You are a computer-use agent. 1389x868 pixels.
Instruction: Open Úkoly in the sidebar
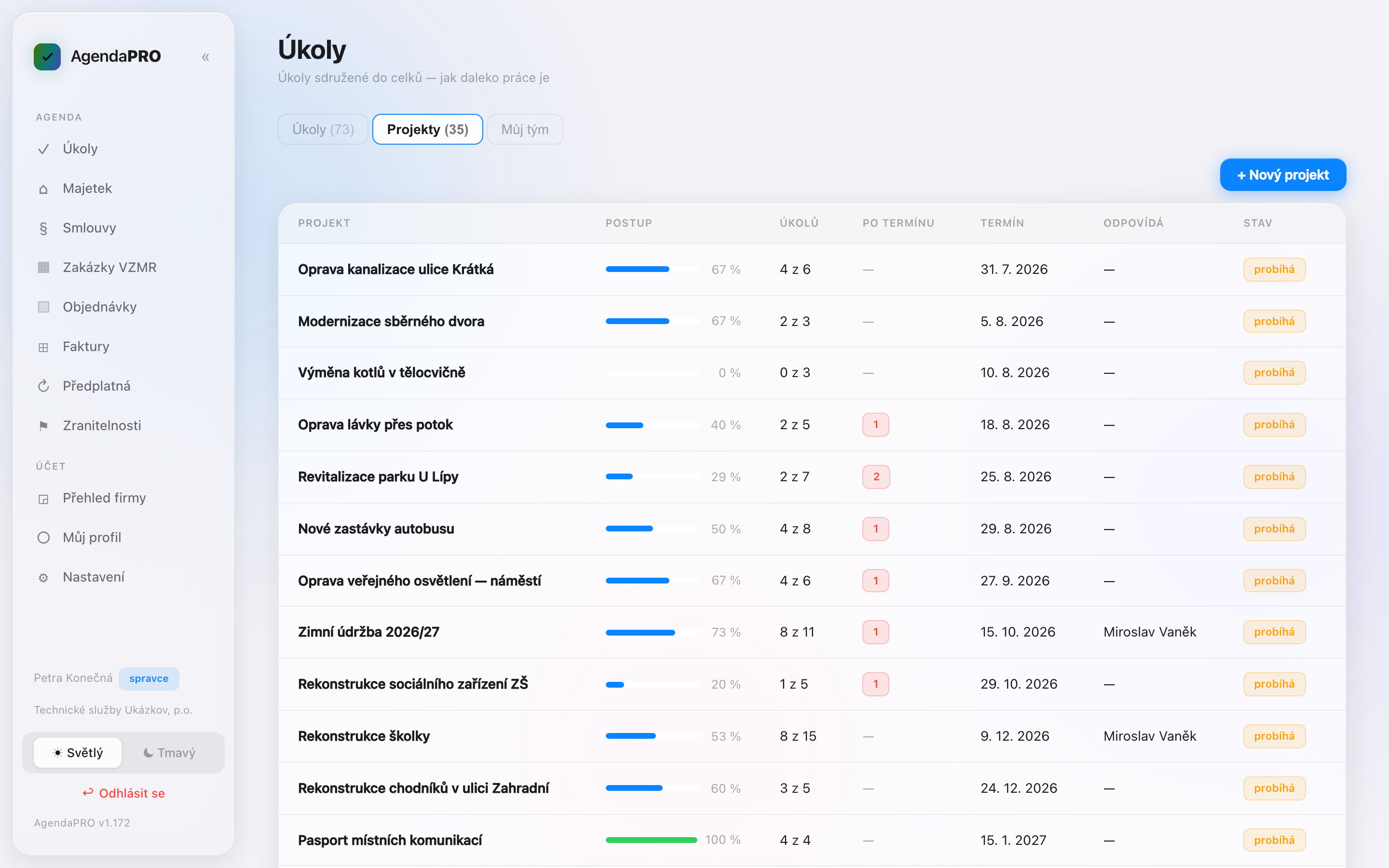[123, 149]
